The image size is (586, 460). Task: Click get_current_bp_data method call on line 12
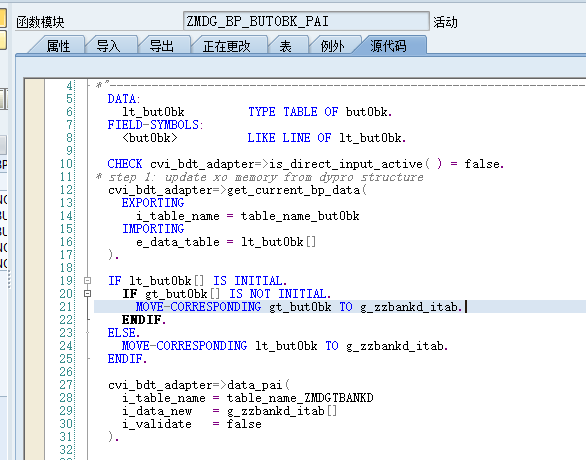293,190
